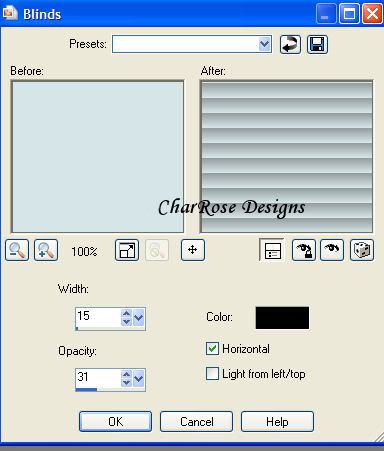Click the After preview pane with blinds
The height and width of the screenshot is (451, 384).
pyautogui.click(x=287, y=157)
